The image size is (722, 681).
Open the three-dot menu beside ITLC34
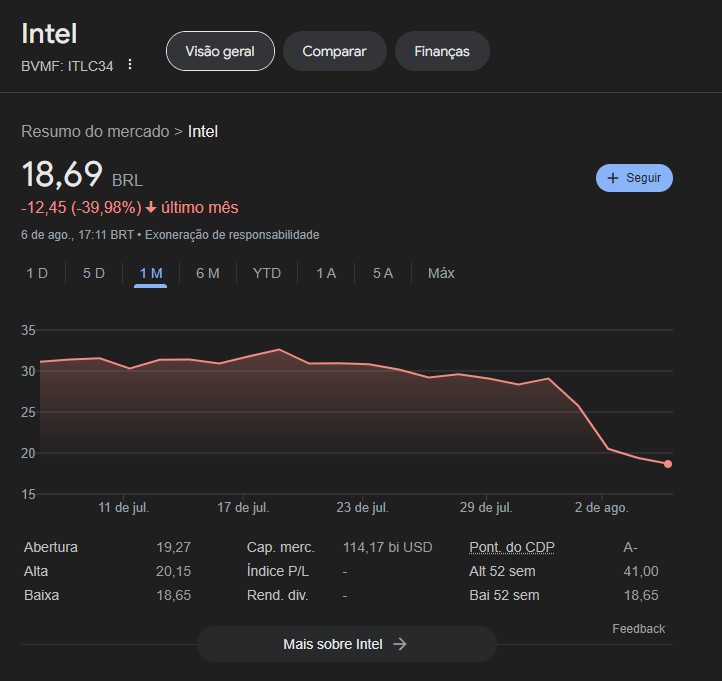point(129,65)
